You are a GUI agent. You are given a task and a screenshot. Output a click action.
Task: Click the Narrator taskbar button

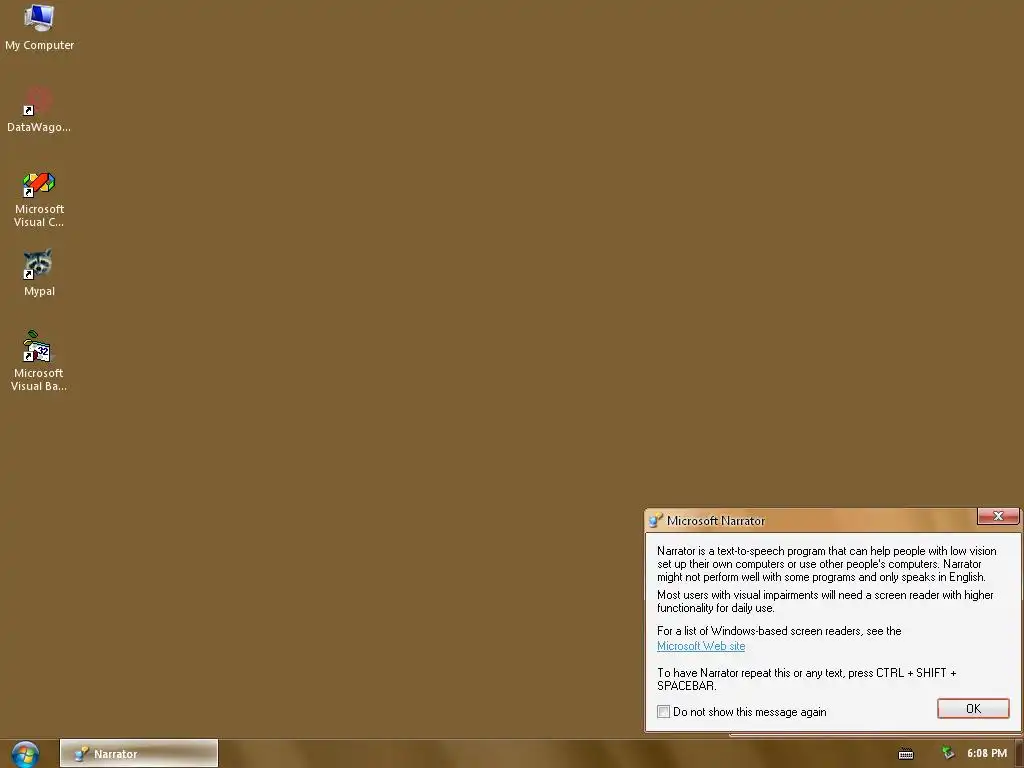click(138, 754)
